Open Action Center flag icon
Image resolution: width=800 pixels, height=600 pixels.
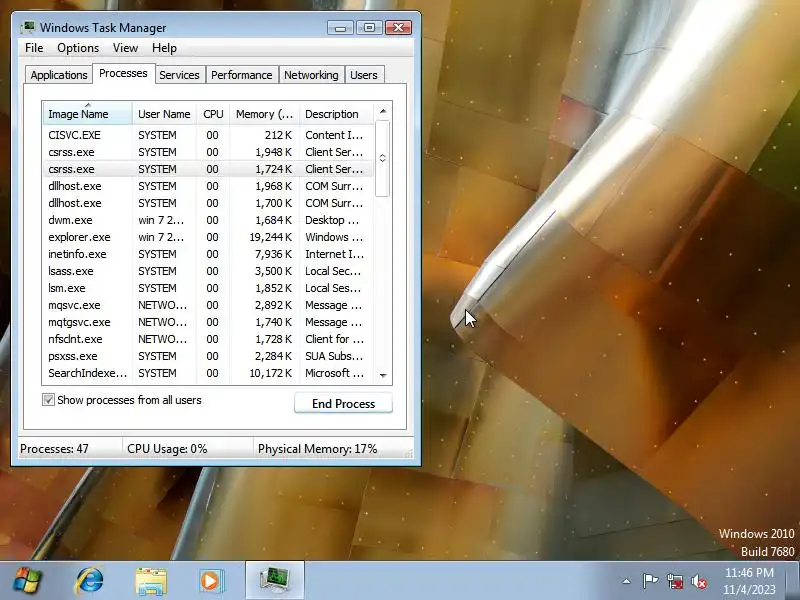[649, 581]
